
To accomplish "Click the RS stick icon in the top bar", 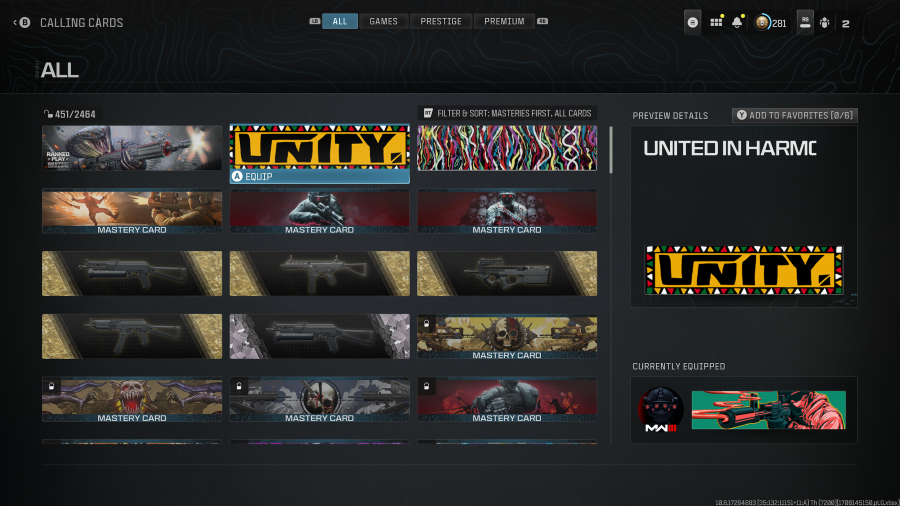I will coord(805,23).
